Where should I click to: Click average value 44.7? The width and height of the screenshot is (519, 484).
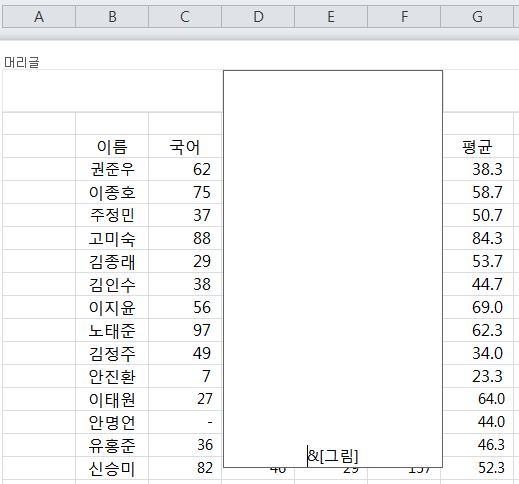[478, 284]
